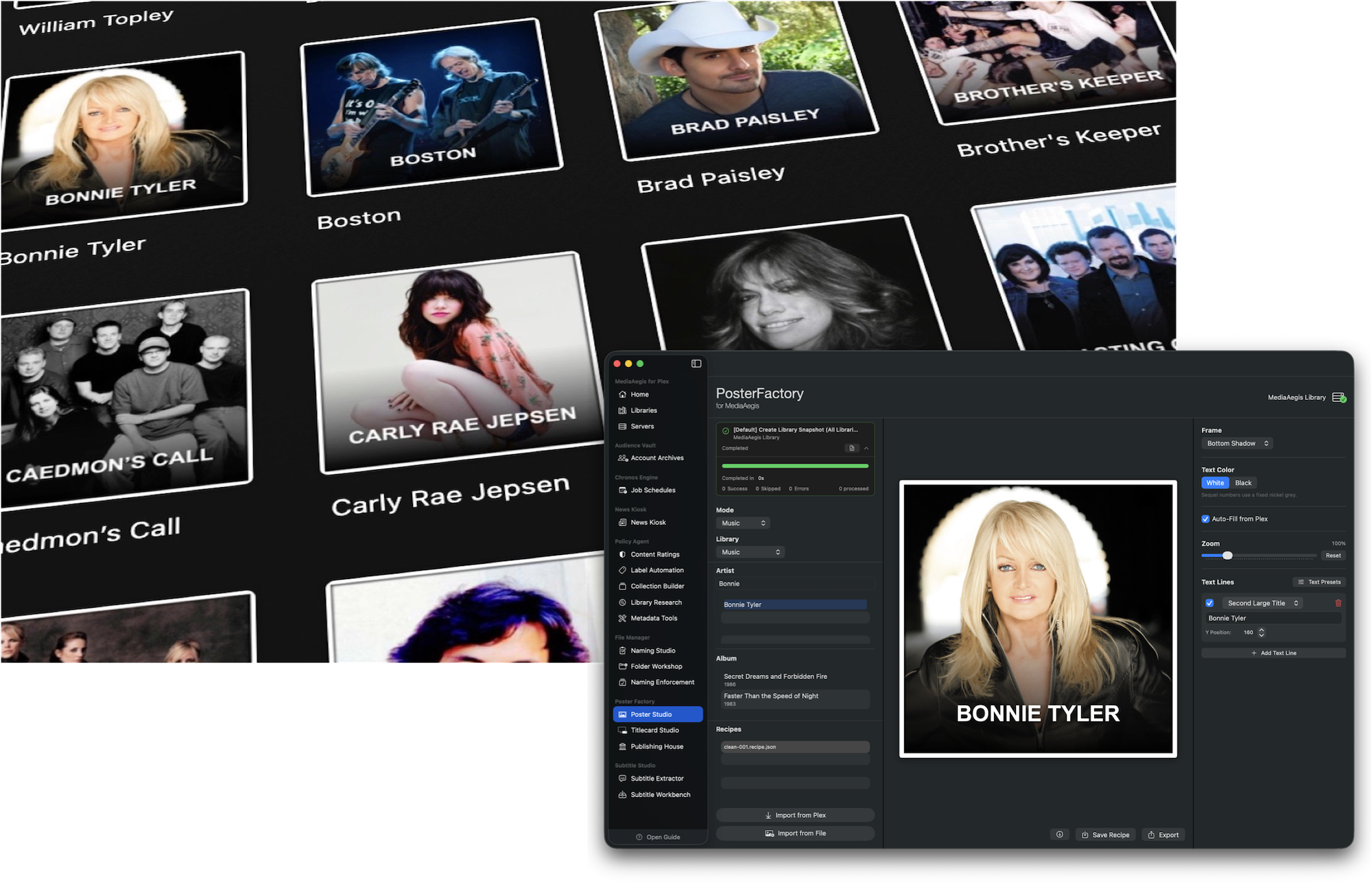Click the Boston poster in background wall
Screen dimensions: 1372x887
click(431, 107)
